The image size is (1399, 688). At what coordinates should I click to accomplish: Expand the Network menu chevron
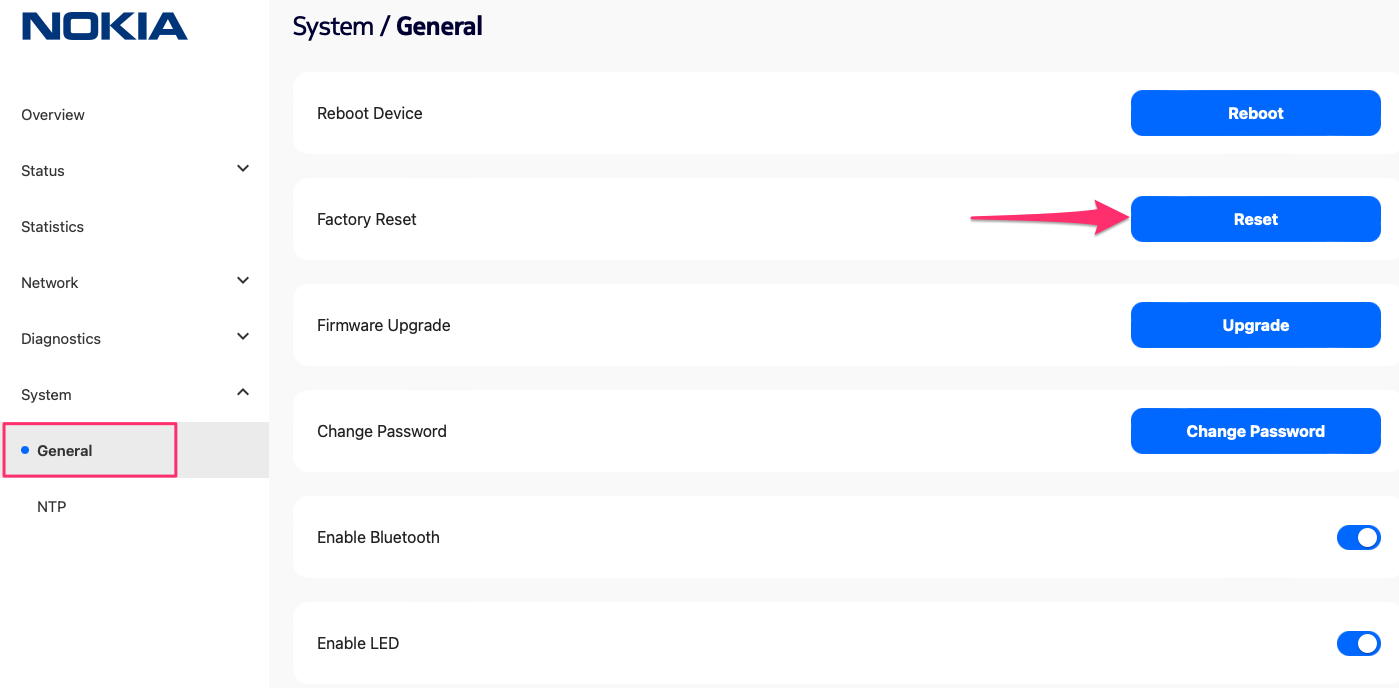pyautogui.click(x=242, y=280)
